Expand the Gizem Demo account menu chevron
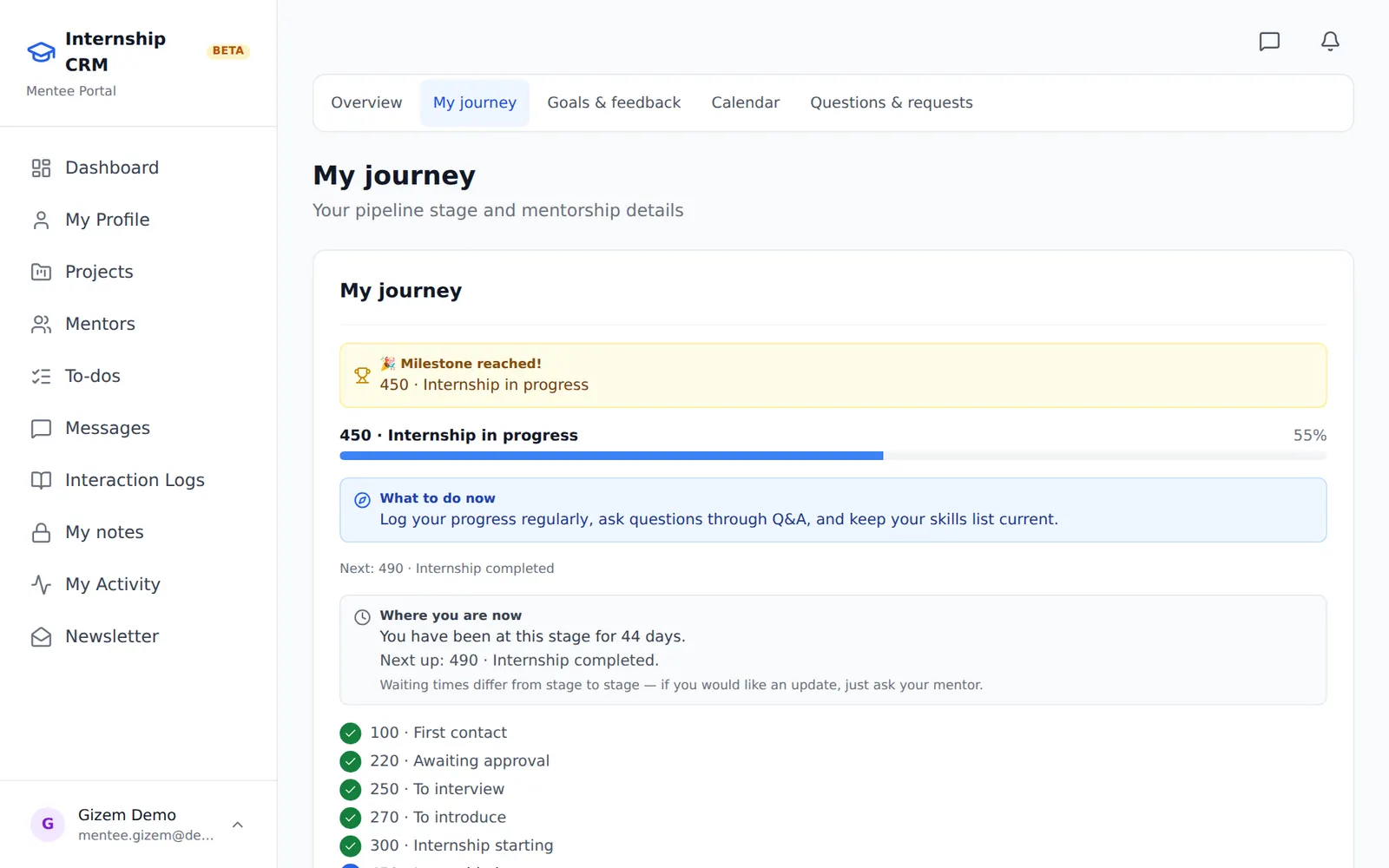1389x868 pixels. click(237, 825)
